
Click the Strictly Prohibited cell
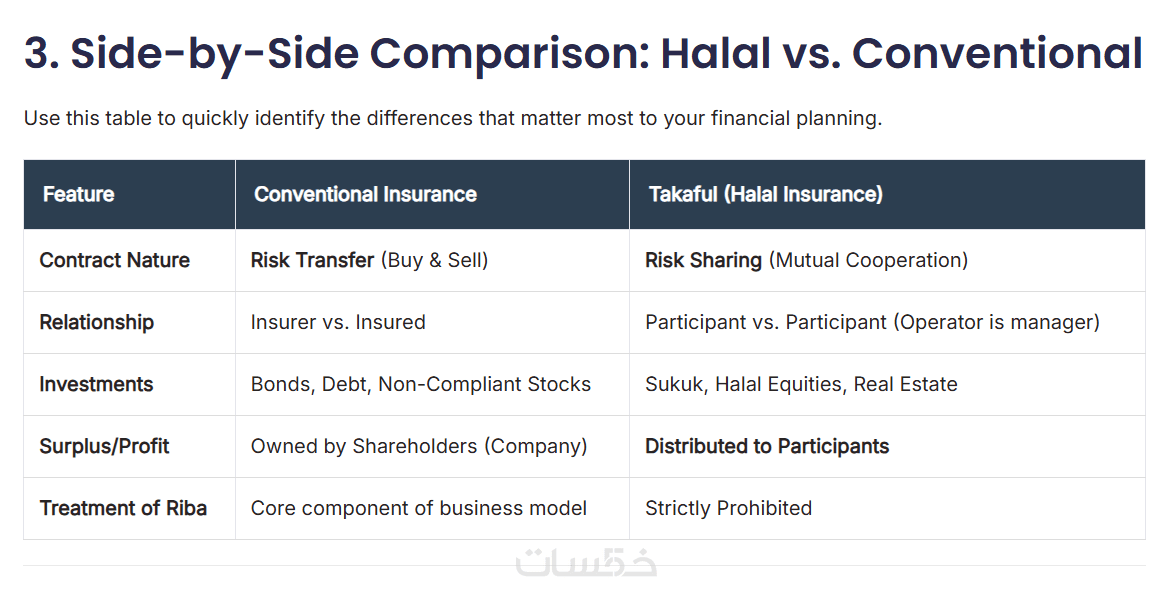click(x=728, y=508)
